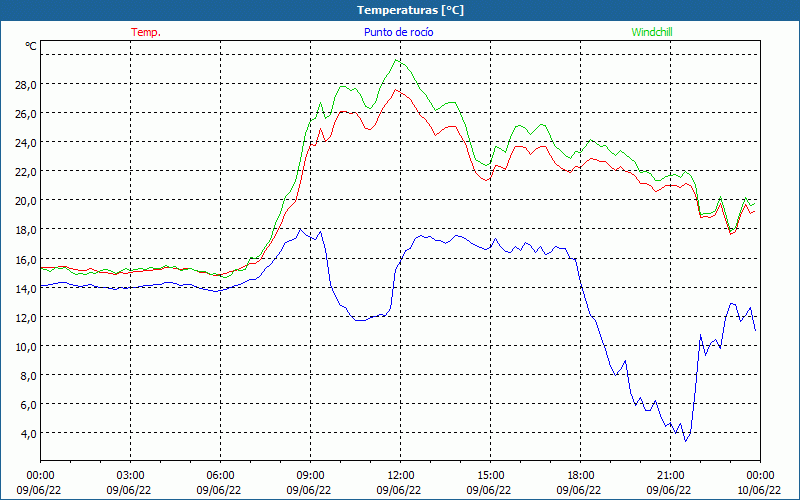Click the 15:00 time axis label
This screenshot has width=800, height=500.
point(490,476)
